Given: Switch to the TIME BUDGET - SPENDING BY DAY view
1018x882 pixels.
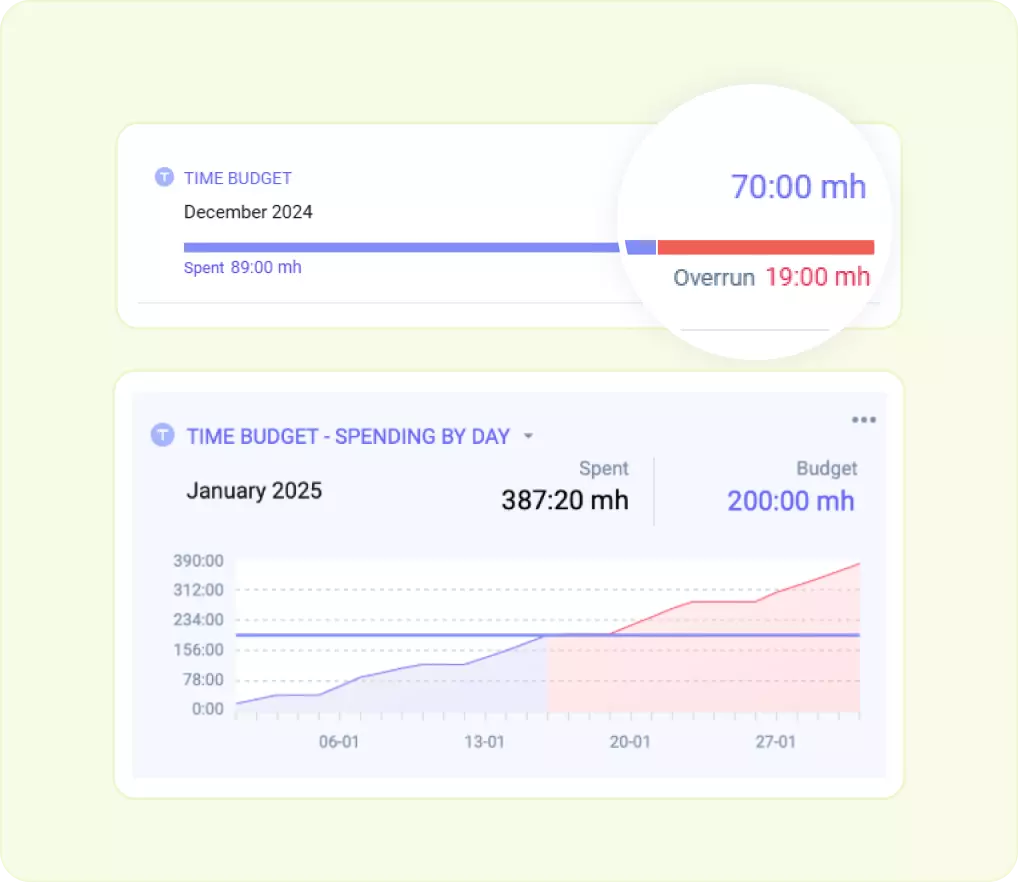Looking at the screenshot, I should tap(347, 436).
